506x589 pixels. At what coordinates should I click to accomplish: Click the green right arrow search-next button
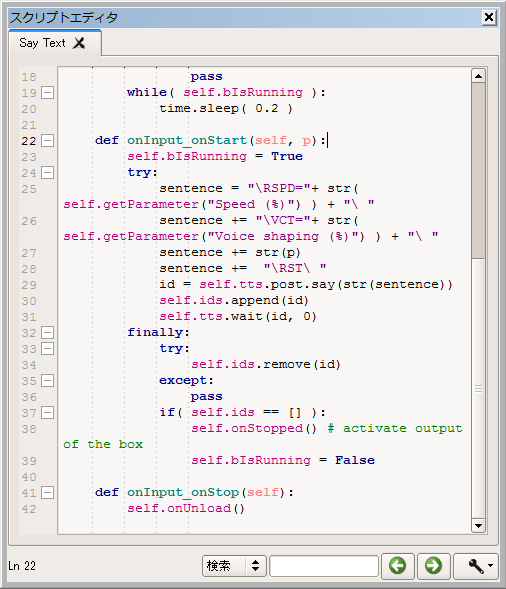click(x=433, y=566)
